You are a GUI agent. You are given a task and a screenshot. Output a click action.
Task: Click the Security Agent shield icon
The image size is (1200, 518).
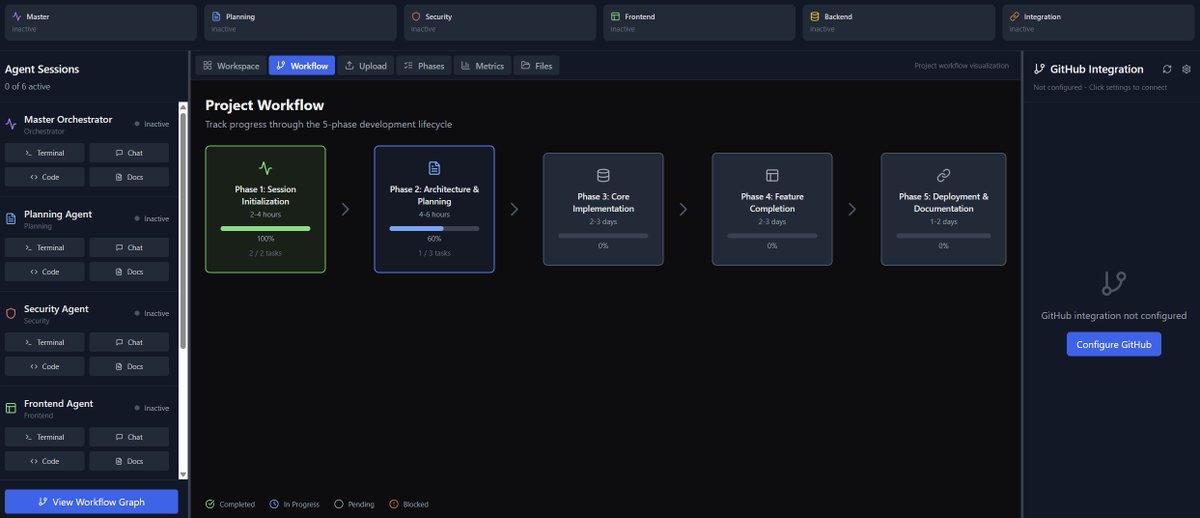coord(11,313)
